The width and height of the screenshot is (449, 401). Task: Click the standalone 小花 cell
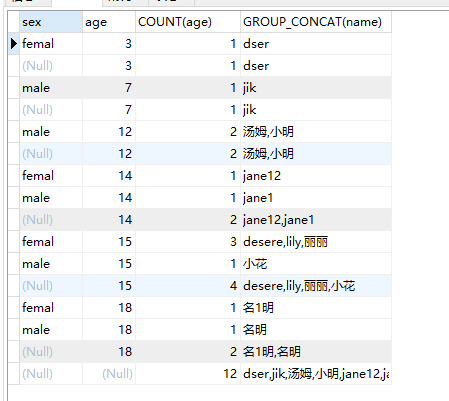[x=316, y=264]
